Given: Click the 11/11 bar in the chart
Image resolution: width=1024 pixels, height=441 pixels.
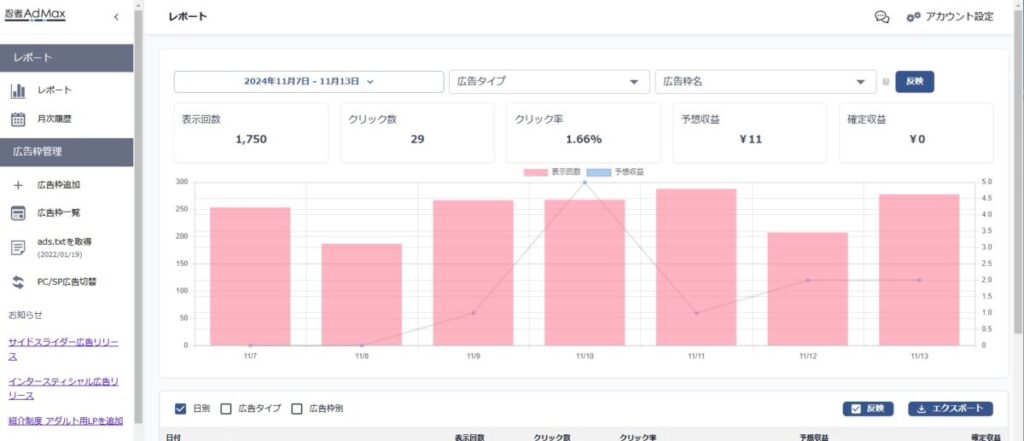Looking at the screenshot, I should [x=695, y=266].
